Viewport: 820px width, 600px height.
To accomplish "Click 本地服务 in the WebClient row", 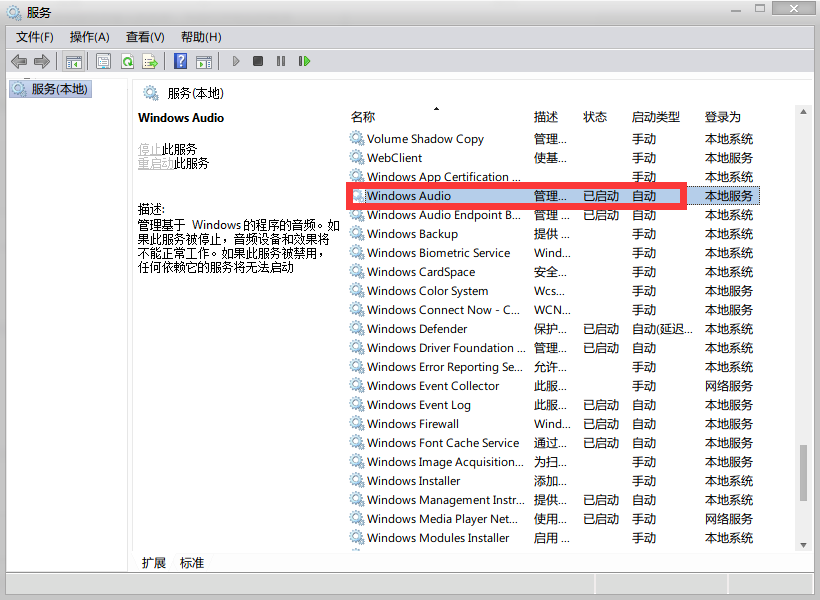I will tap(729, 157).
